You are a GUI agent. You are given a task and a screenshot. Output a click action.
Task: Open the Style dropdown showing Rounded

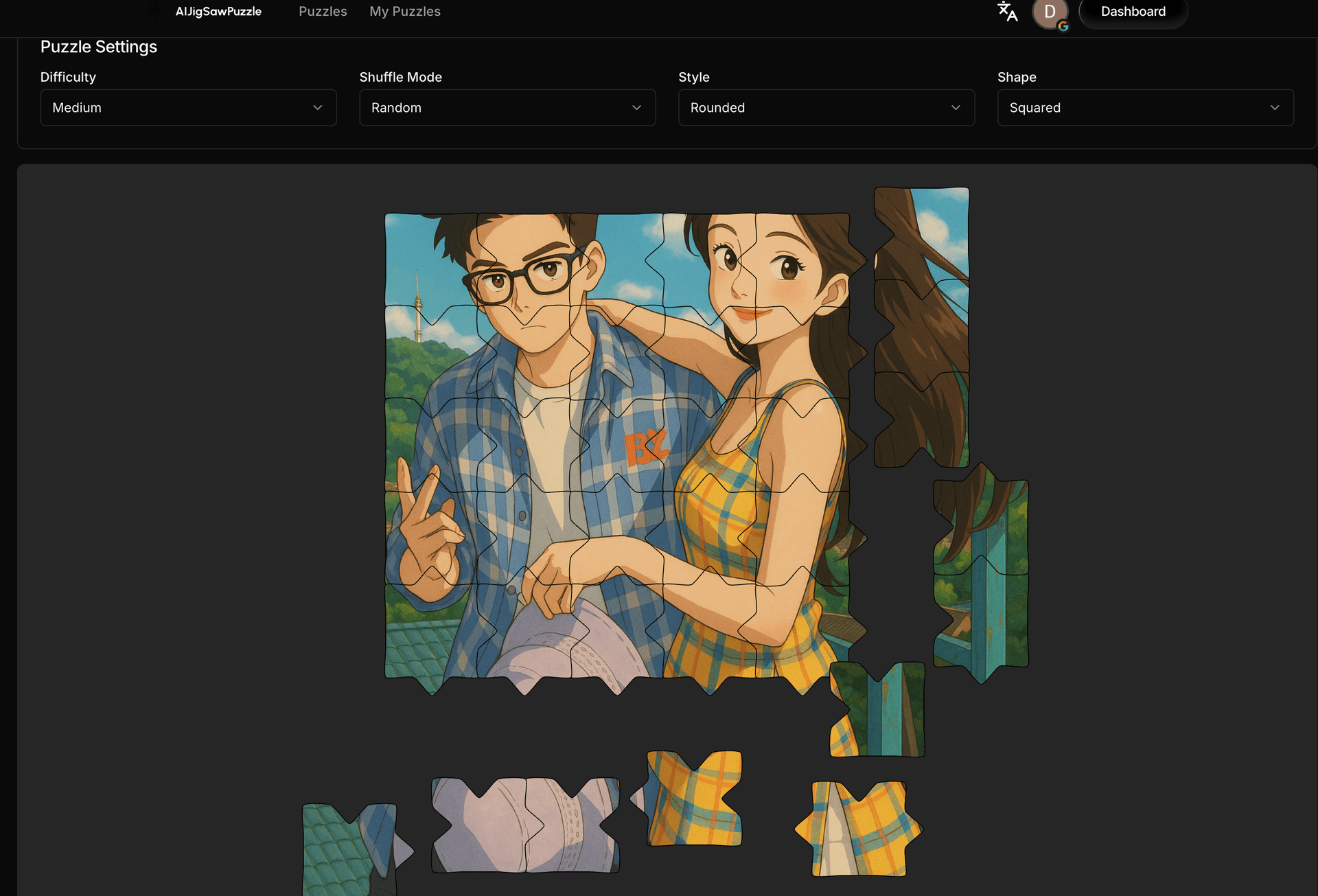coord(826,108)
